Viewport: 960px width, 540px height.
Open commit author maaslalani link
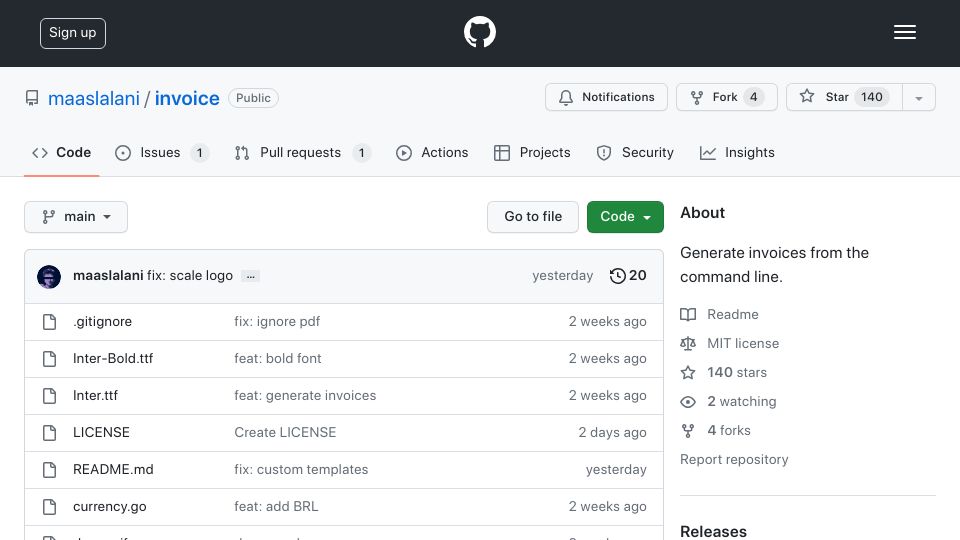pos(108,276)
